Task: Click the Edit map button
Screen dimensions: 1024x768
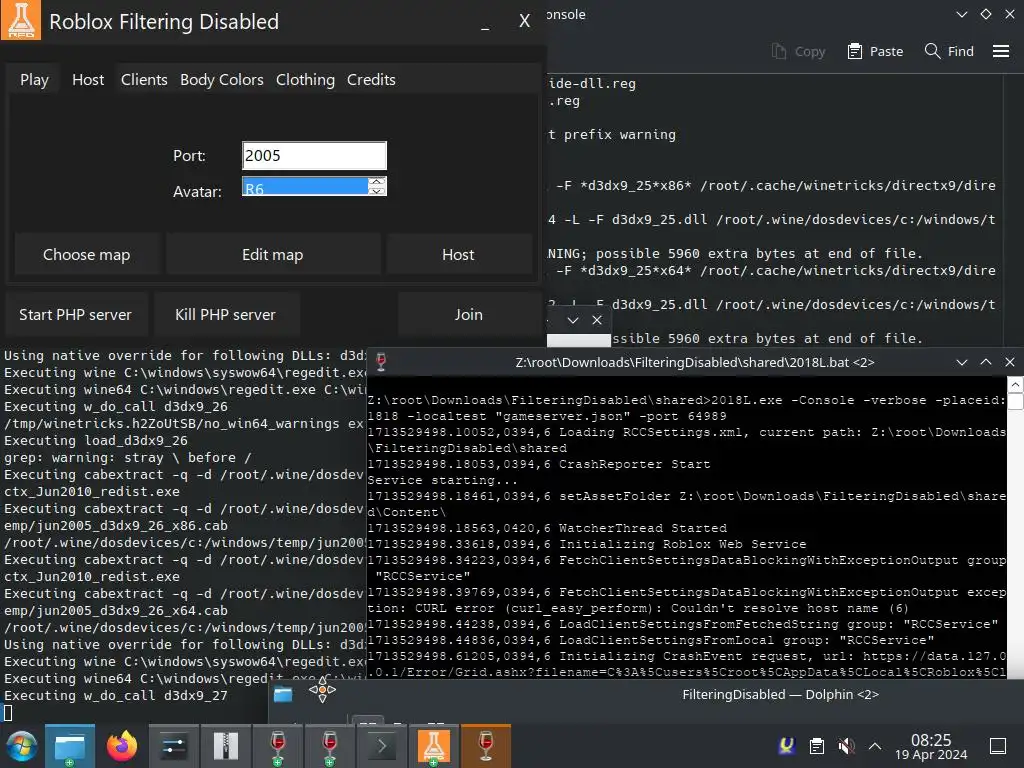Action: 272,255
